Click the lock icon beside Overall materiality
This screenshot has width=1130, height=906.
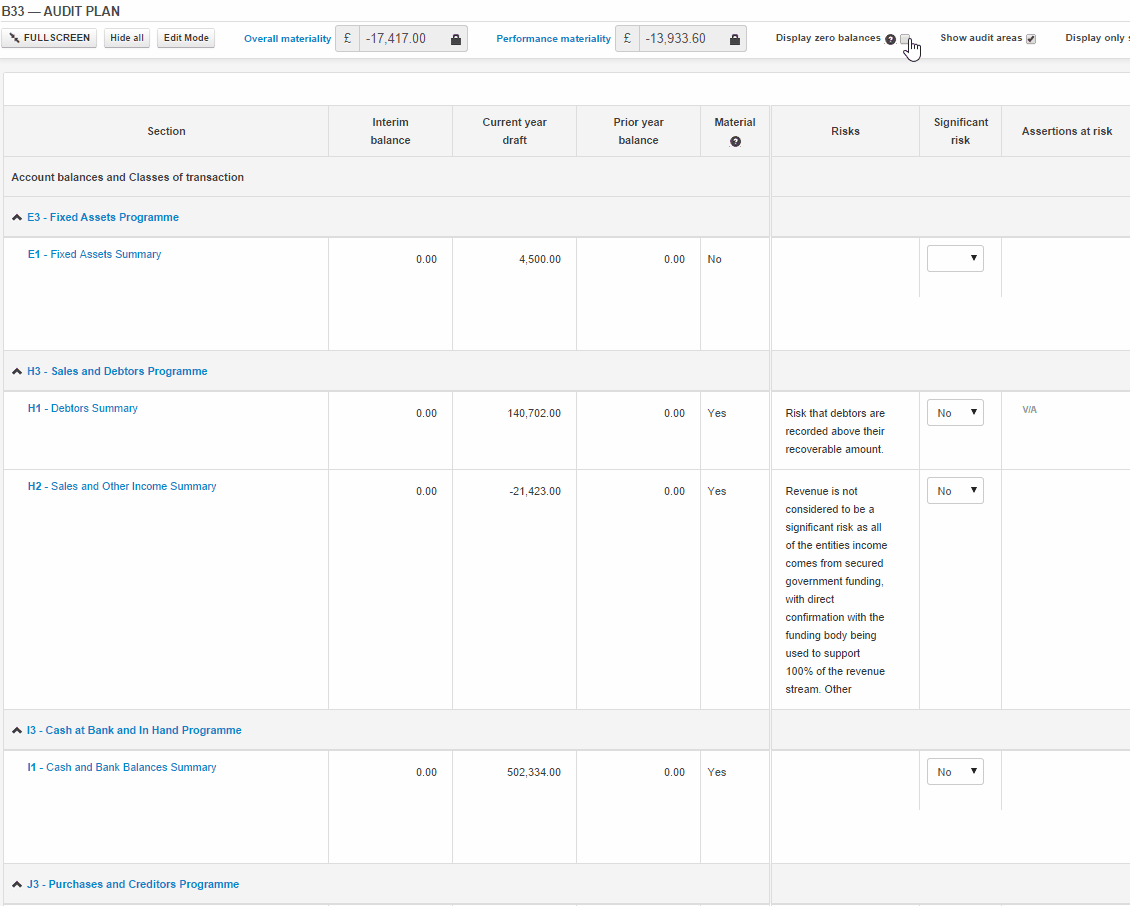(455, 38)
